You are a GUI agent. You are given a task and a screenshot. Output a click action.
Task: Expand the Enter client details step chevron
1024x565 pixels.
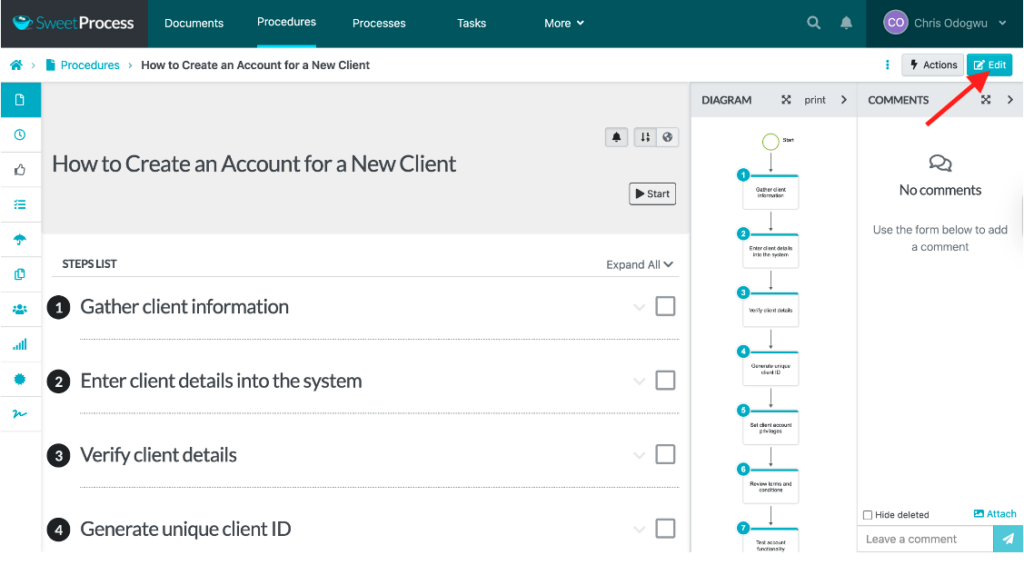[x=639, y=381]
